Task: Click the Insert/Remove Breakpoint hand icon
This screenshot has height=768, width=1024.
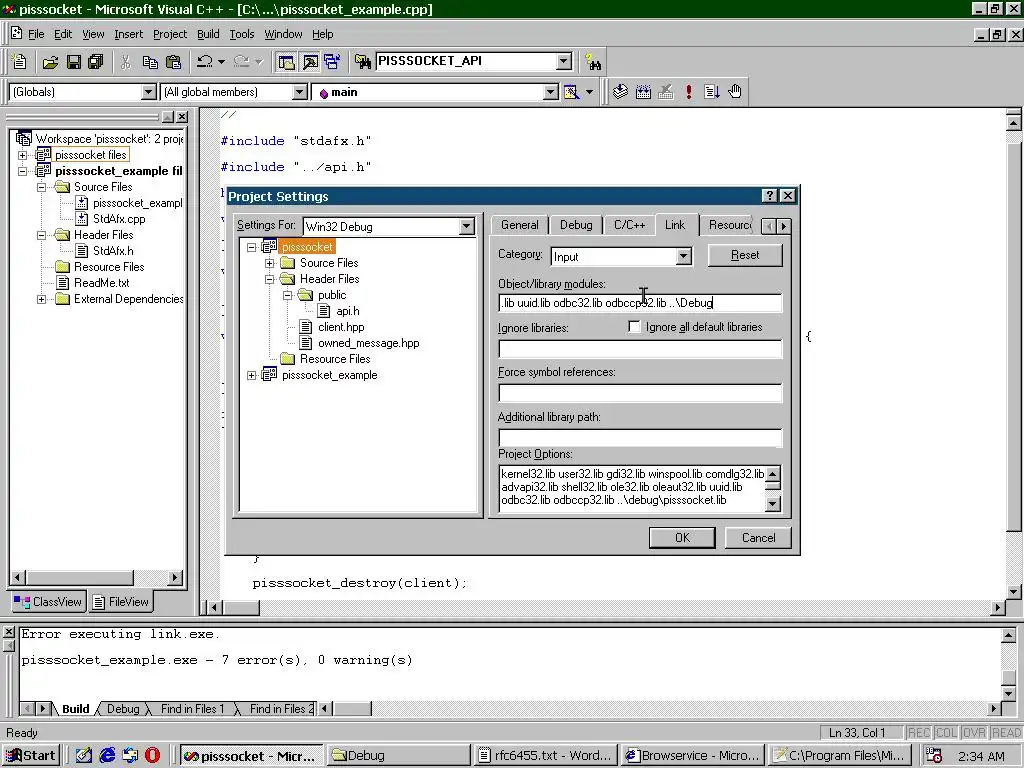Action: click(x=735, y=92)
